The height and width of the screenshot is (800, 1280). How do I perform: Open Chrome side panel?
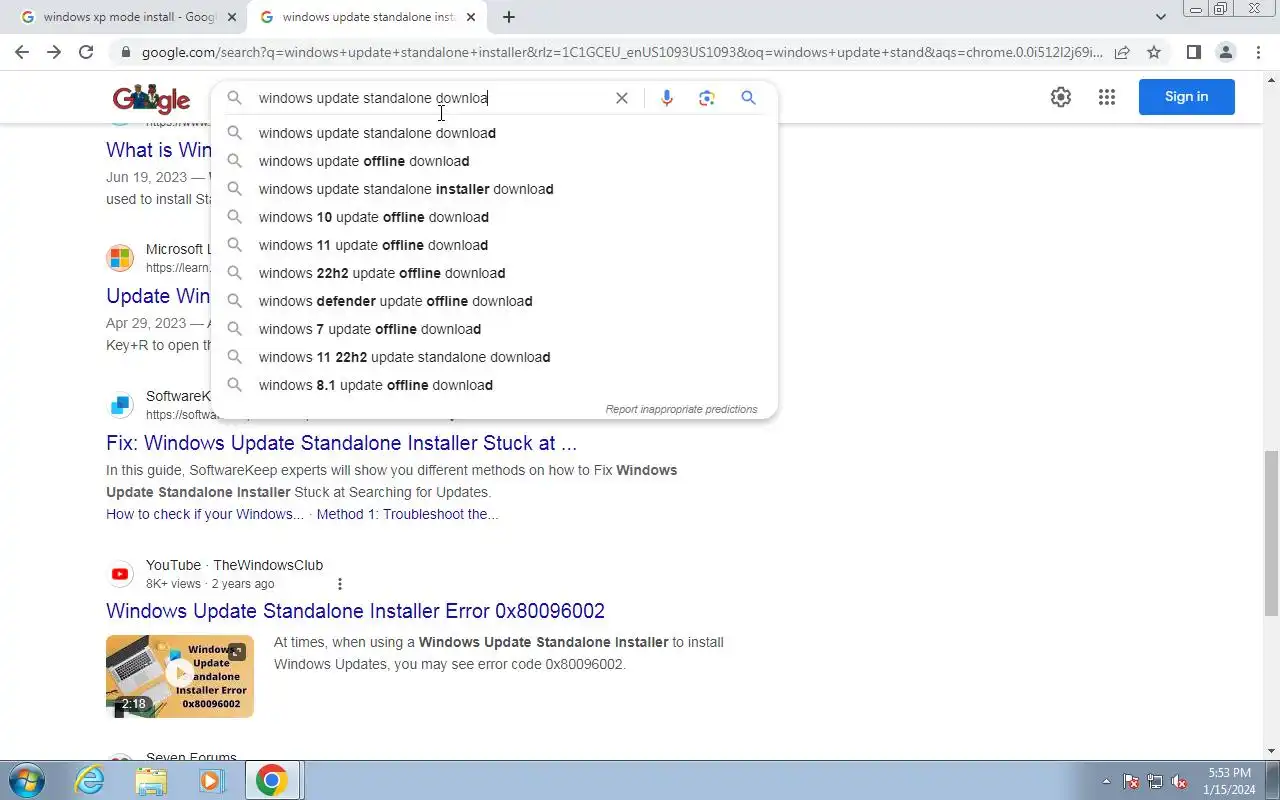[x=1193, y=52]
